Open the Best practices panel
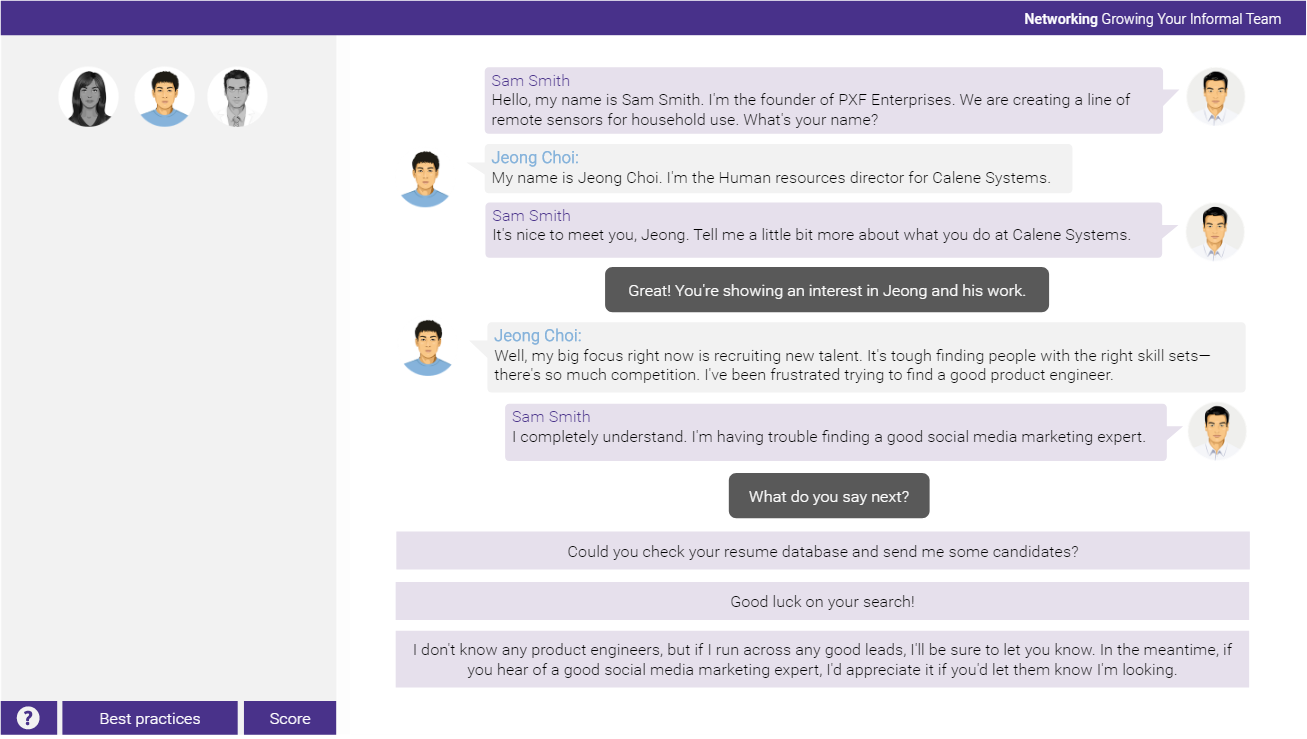The width and height of the screenshot is (1307, 739). (x=150, y=718)
